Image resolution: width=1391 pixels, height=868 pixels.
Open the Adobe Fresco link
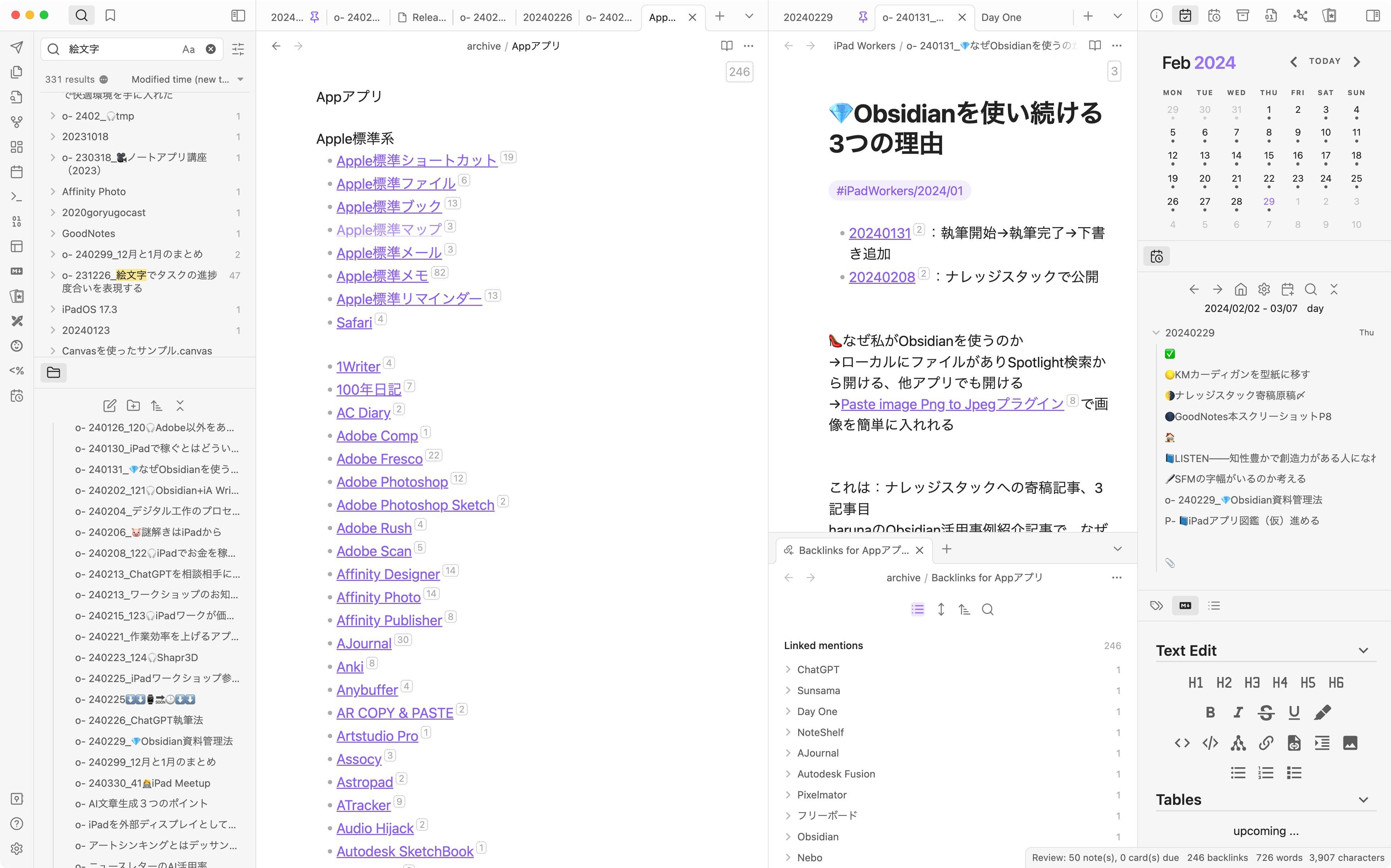(x=379, y=459)
